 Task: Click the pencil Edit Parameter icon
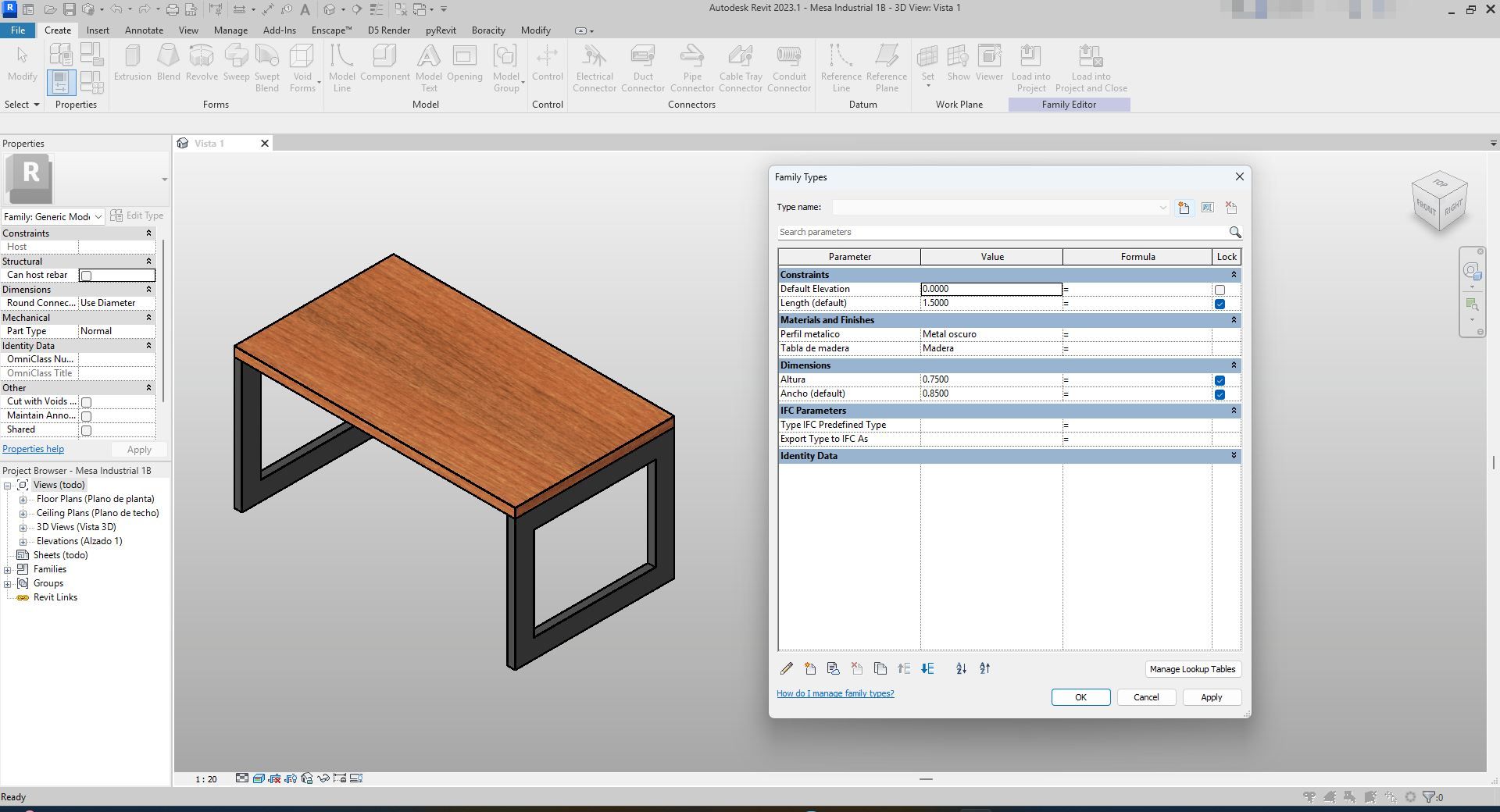click(x=787, y=668)
